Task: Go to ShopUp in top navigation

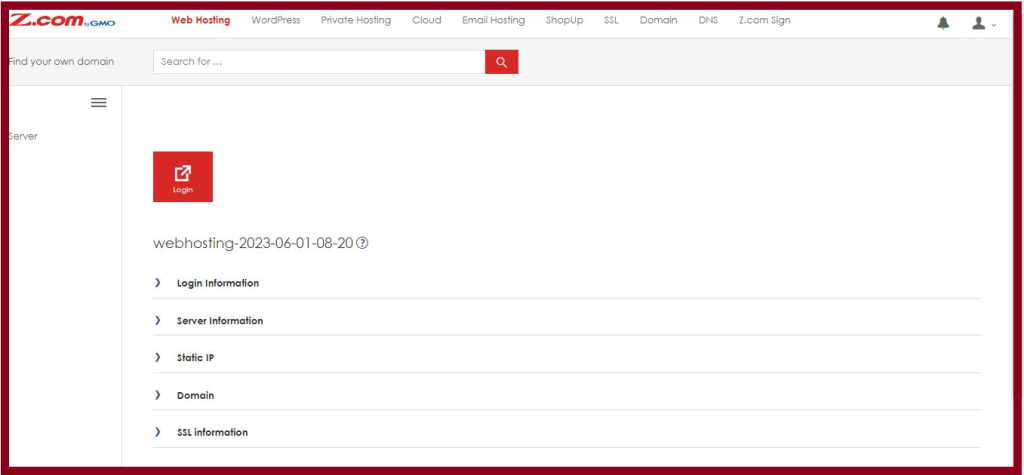Action: [564, 20]
